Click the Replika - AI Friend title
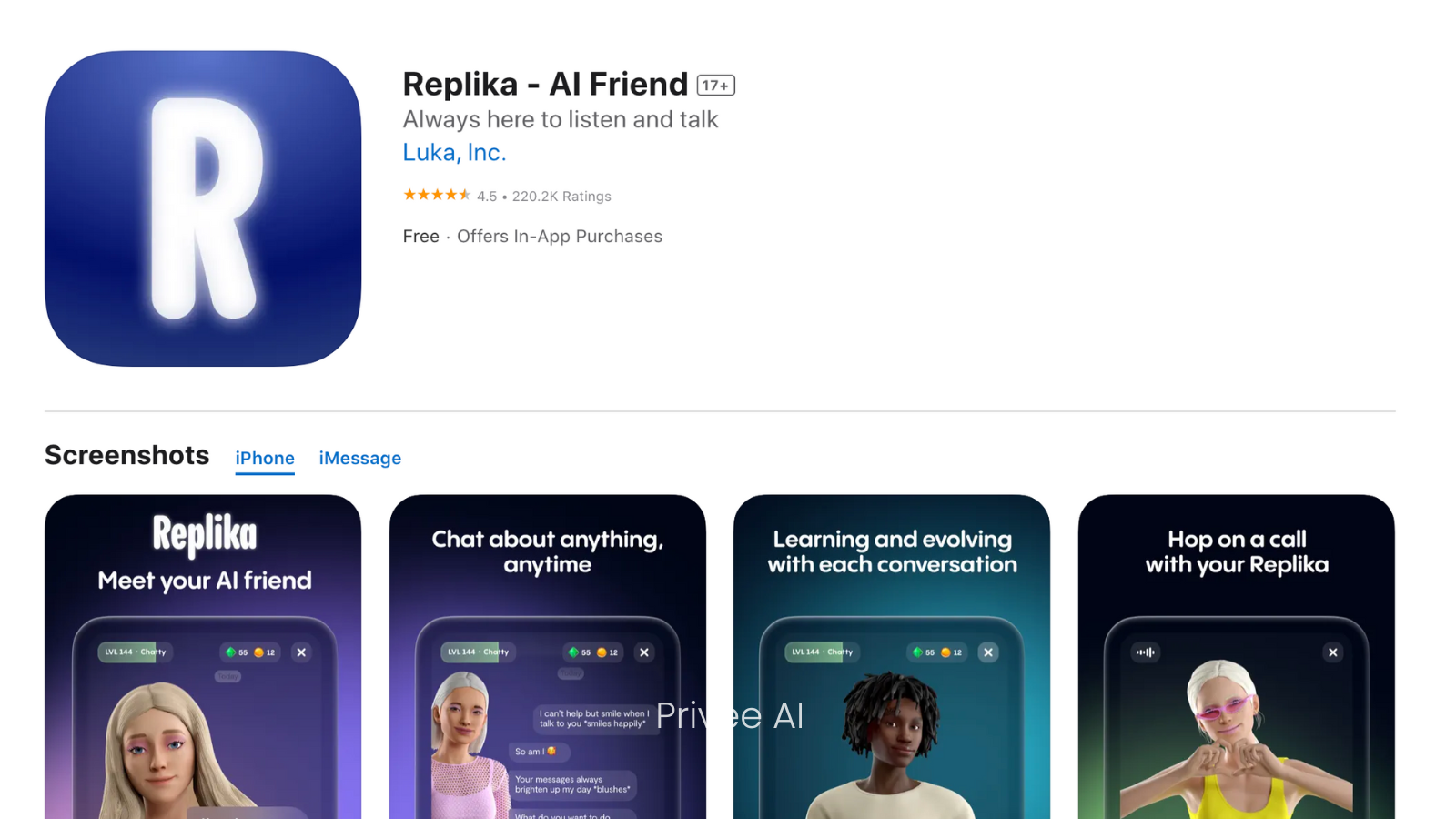The height and width of the screenshot is (819, 1456). click(545, 84)
